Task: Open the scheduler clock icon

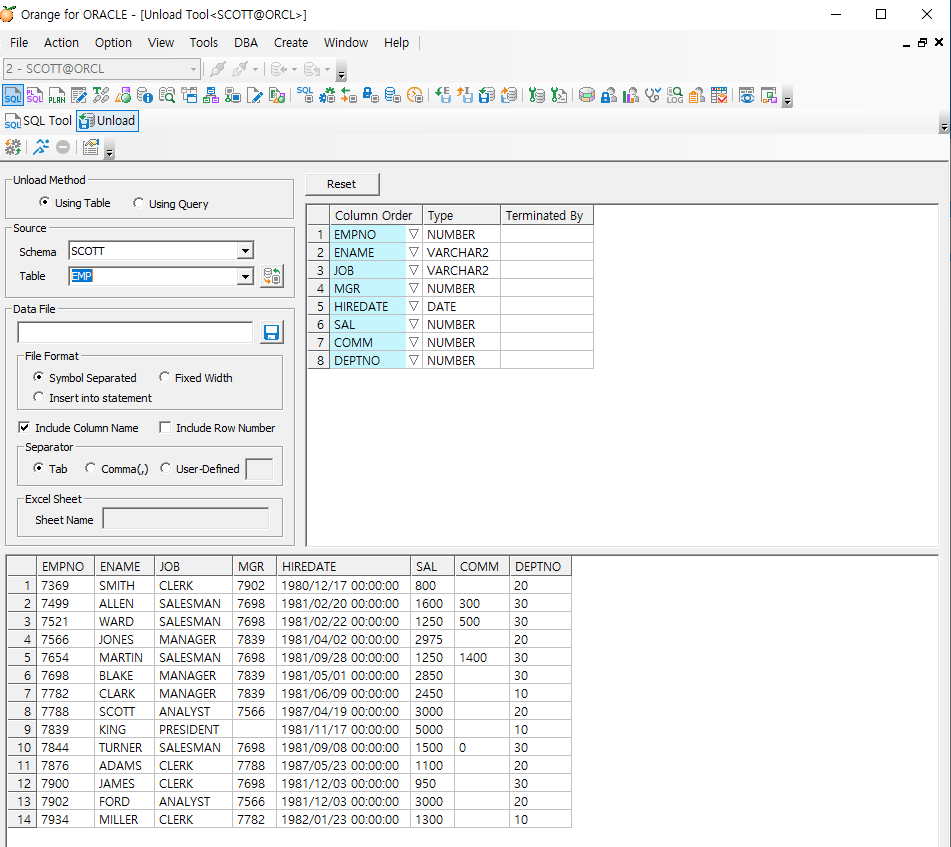Action: tap(415, 95)
